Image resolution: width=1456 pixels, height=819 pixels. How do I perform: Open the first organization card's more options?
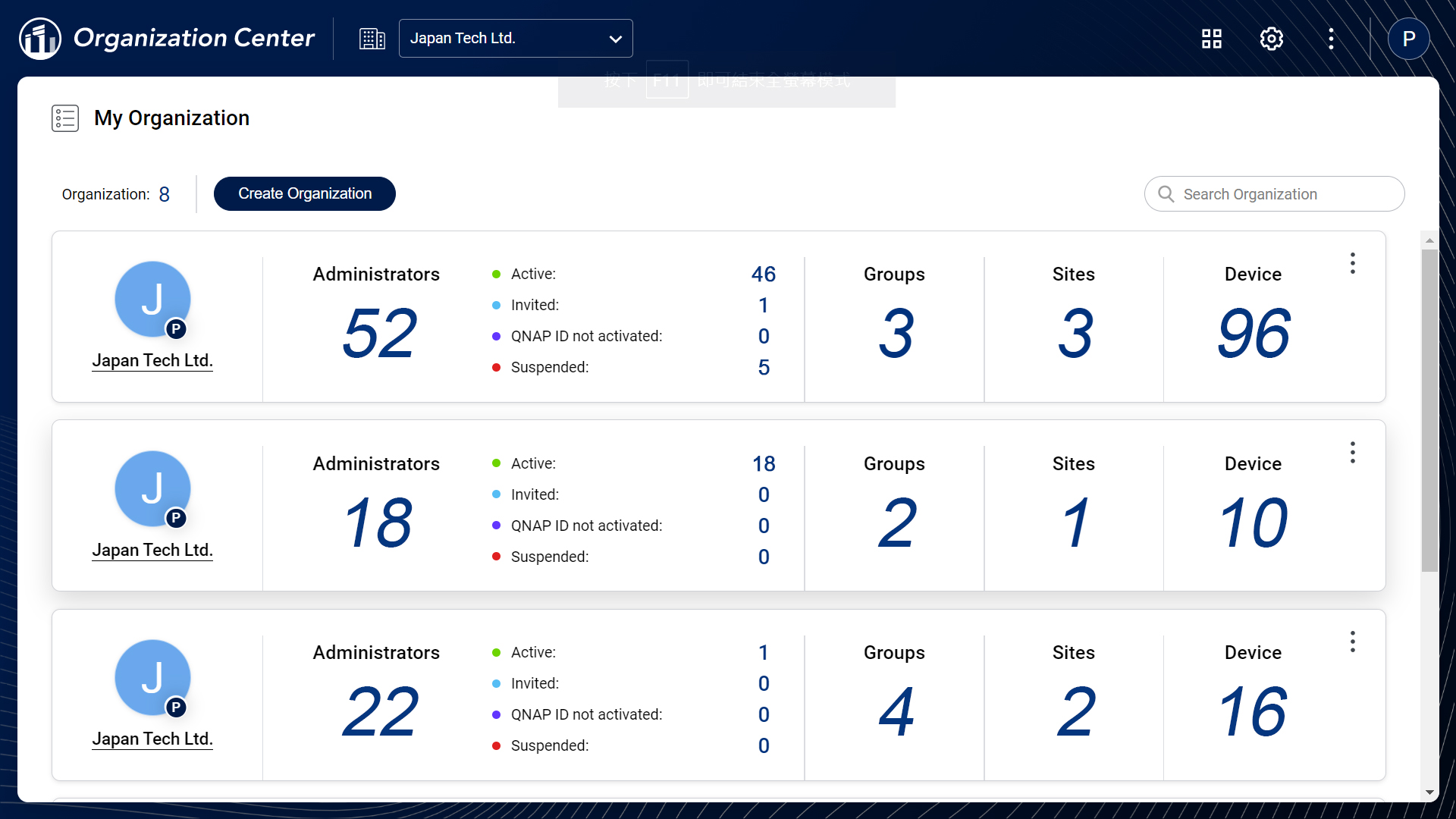1352,263
